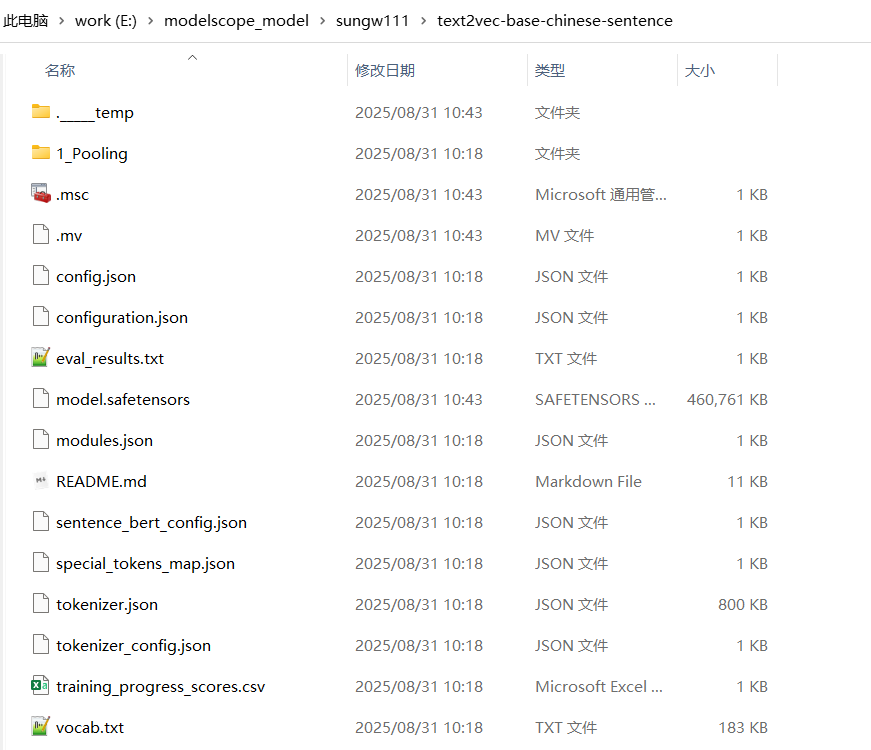Click the modified date of .____temp folder

[x=419, y=113]
